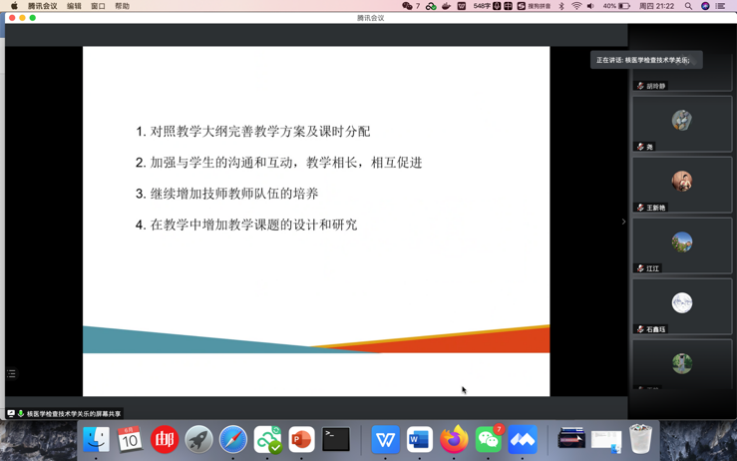Image resolution: width=737 pixels, height=461 pixels.
Task: Select 石鑫珏's participant video tile
Action: [x=682, y=305]
